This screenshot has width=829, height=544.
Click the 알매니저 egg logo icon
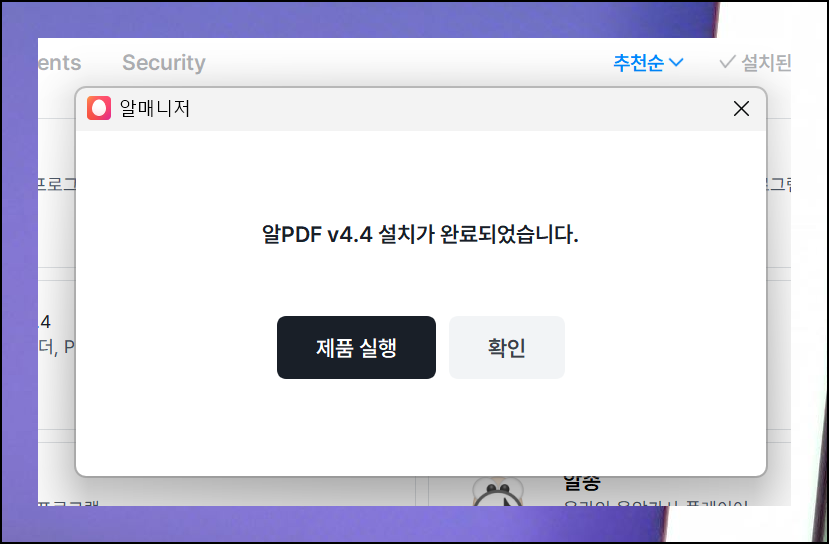99,108
